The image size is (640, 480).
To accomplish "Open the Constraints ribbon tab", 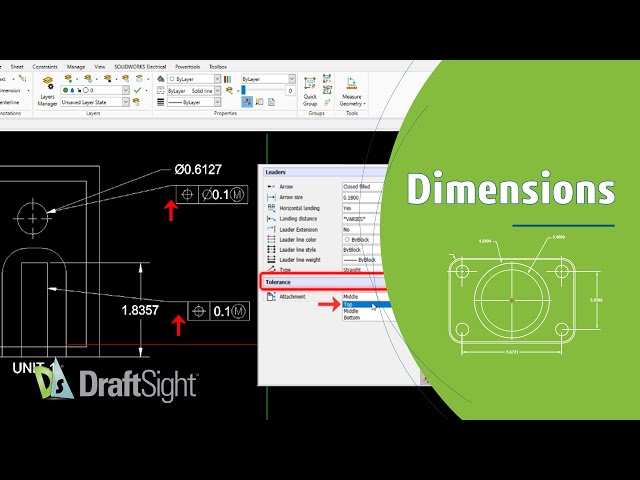I will [45, 67].
